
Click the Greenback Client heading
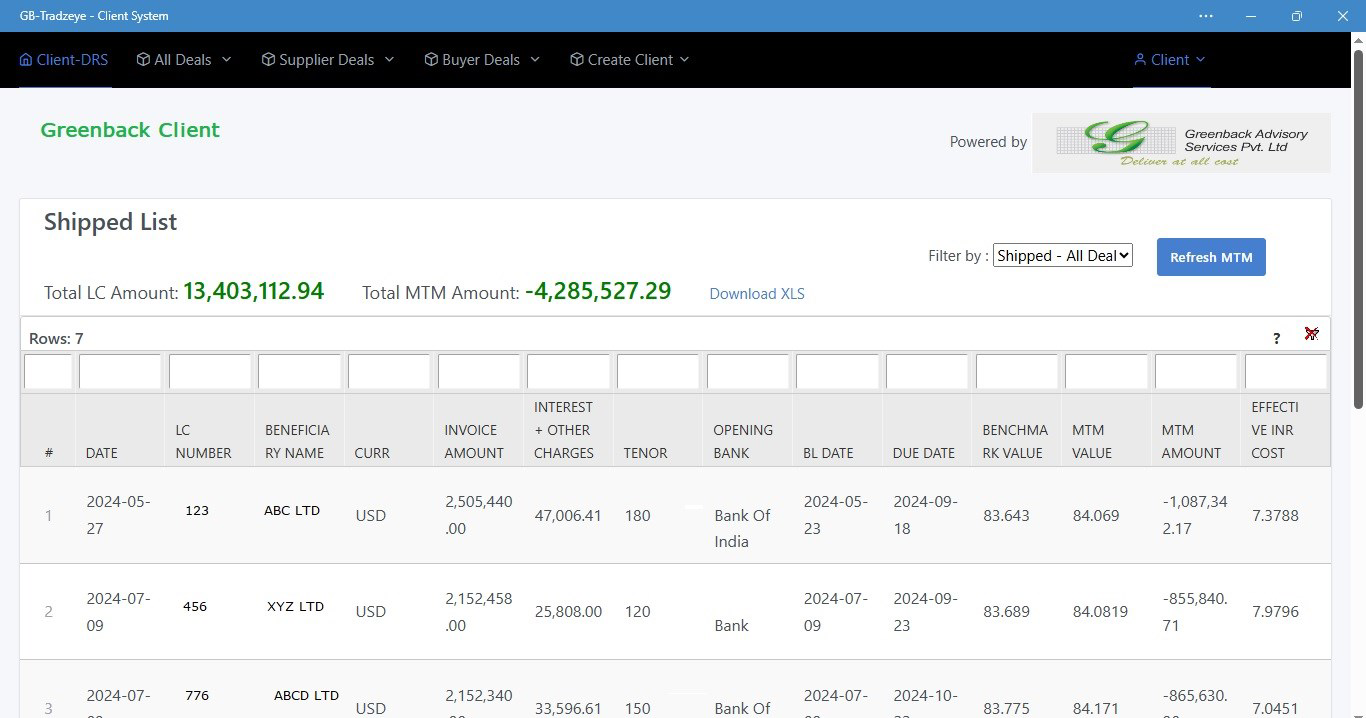click(x=130, y=130)
